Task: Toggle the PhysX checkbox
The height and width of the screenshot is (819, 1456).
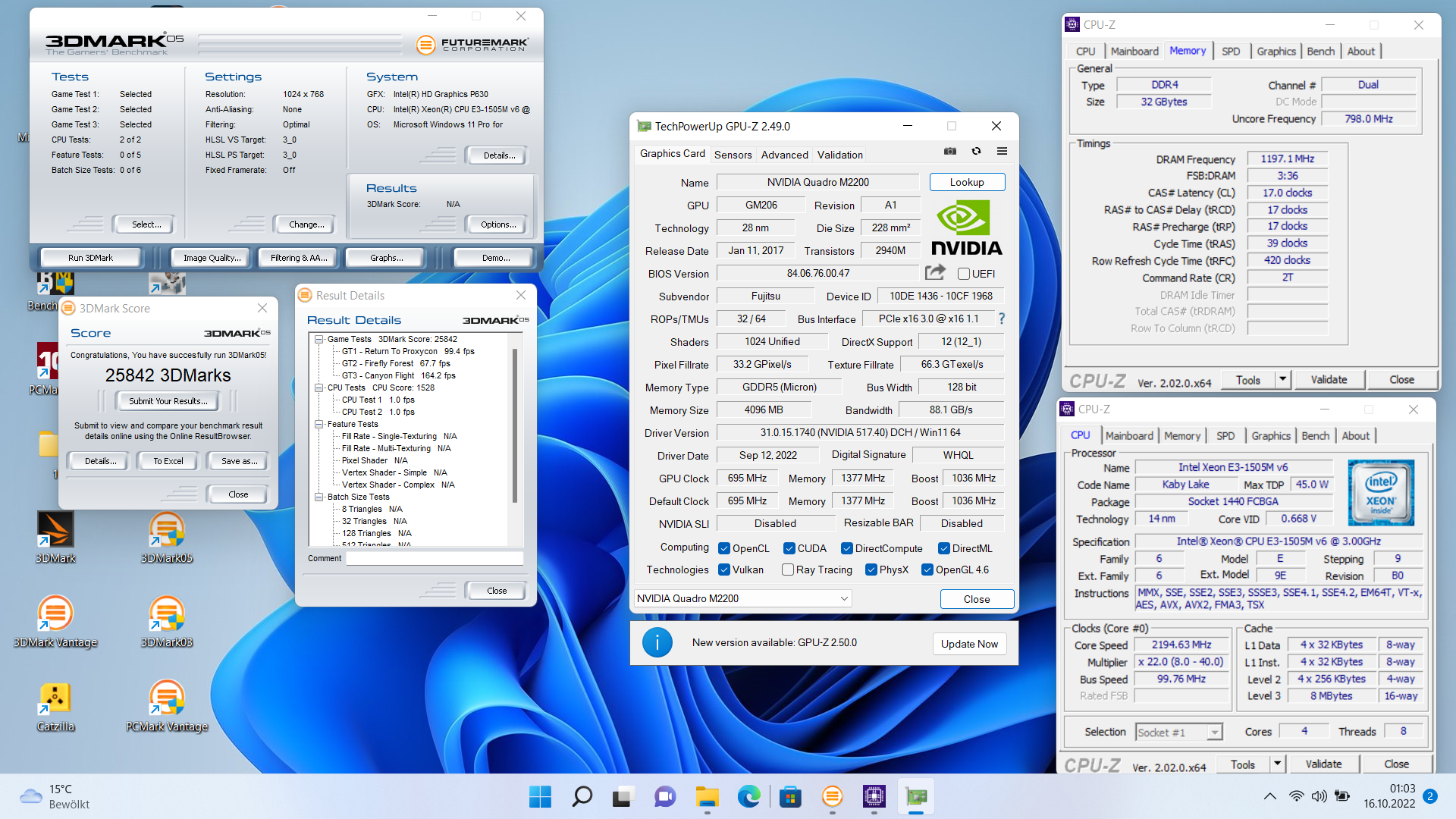Action: [871, 570]
